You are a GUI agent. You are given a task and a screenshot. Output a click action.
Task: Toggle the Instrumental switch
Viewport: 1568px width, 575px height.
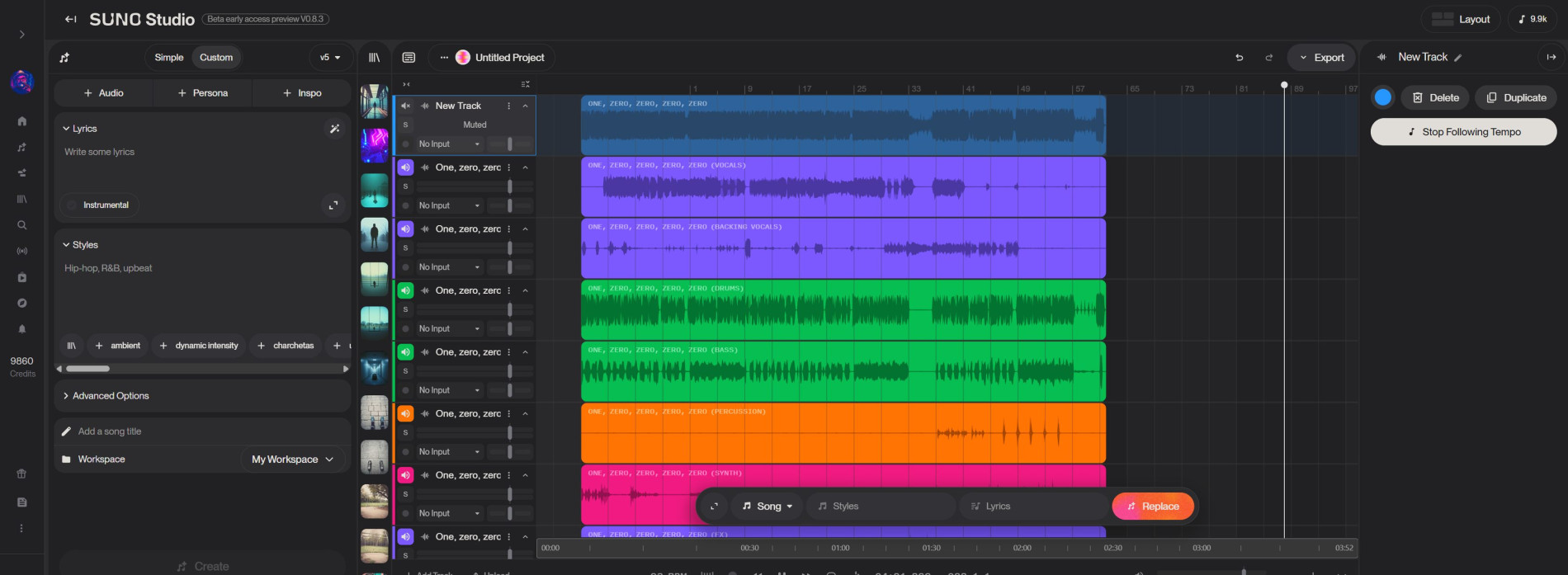tap(73, 205)
